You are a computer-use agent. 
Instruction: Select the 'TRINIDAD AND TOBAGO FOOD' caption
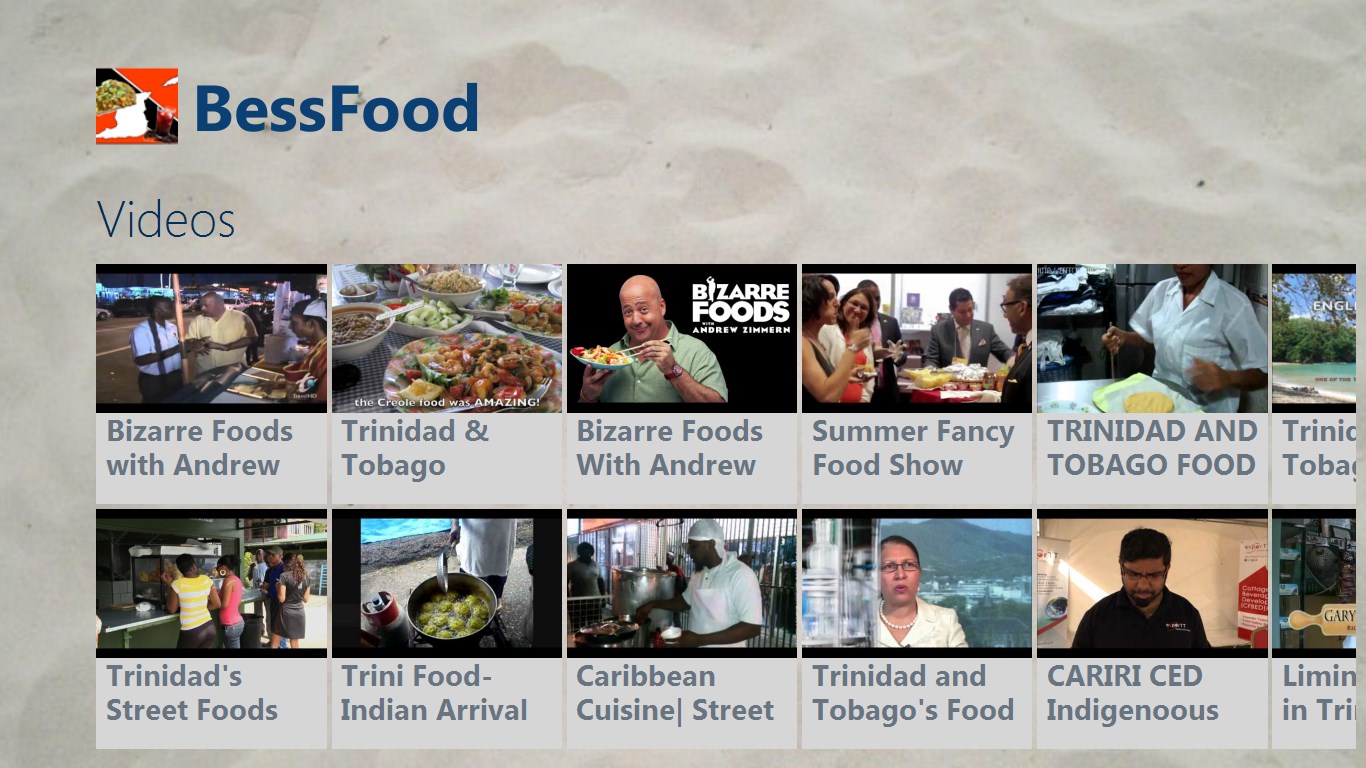(x=1152, y=448)
